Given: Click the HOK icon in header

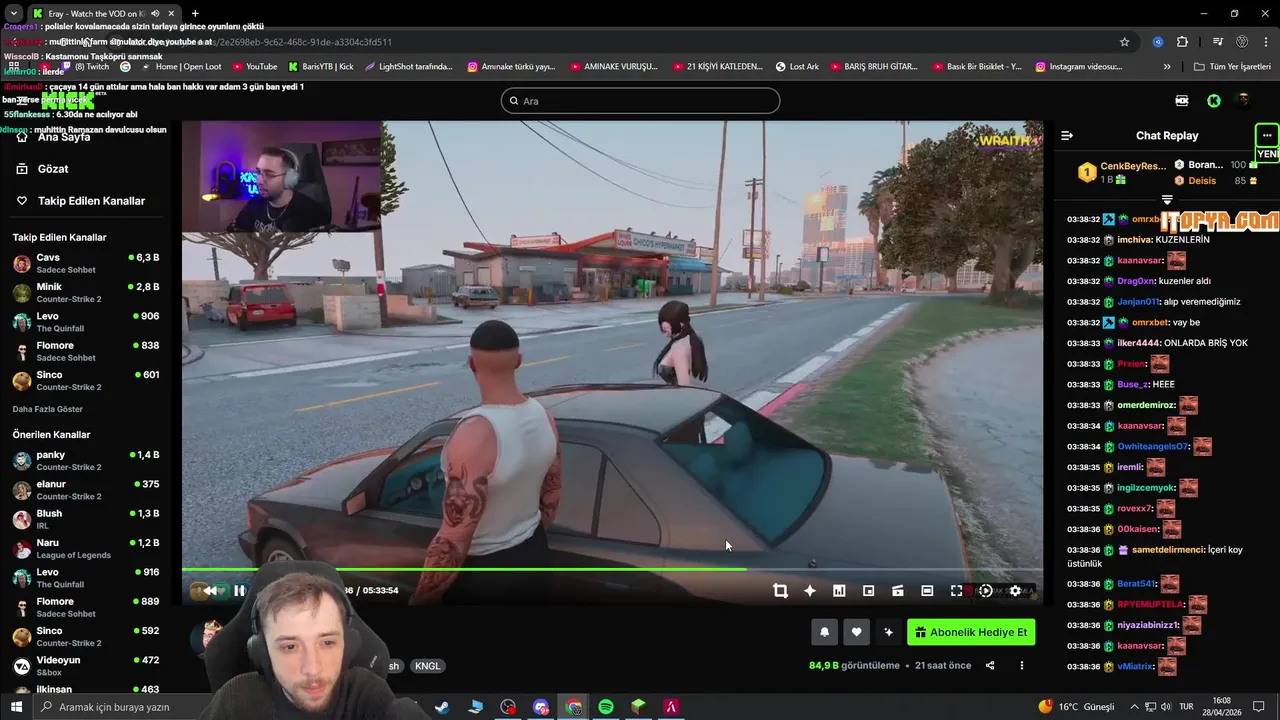Looking at the screenshot, I should pos(1182,101).
